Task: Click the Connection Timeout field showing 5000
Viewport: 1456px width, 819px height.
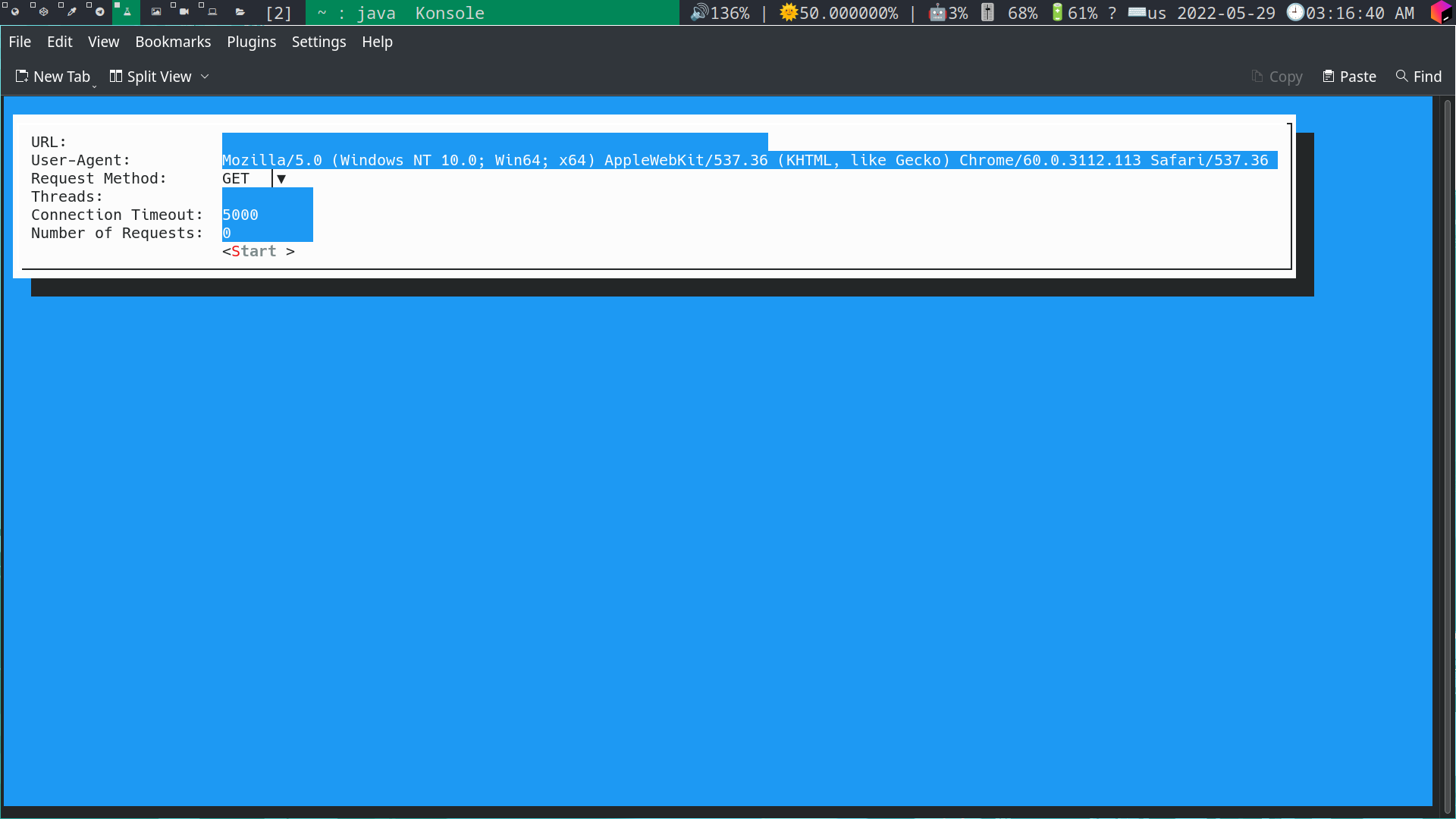Action: tap(268, 215)
